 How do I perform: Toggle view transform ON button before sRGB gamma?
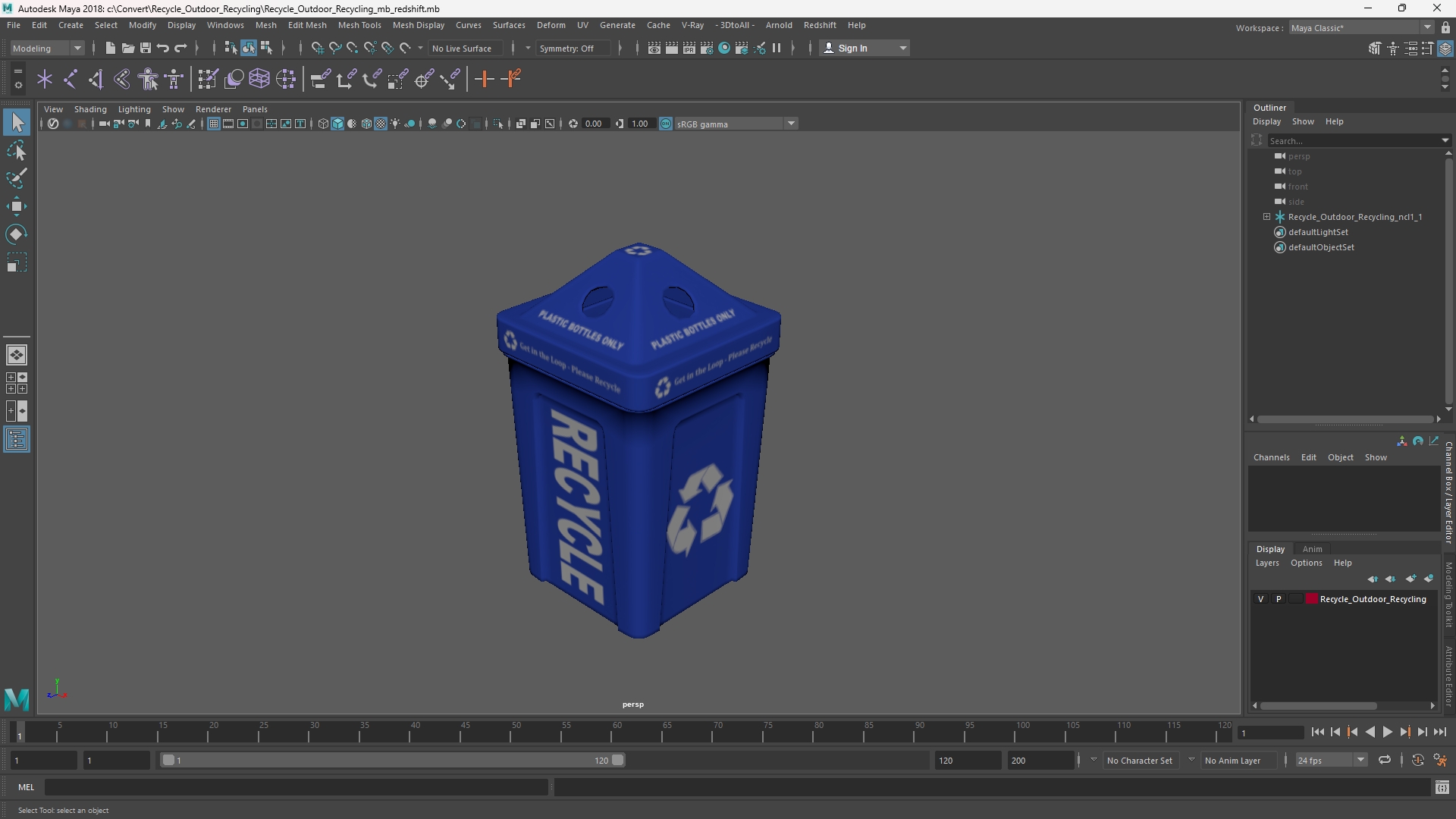[x=666, y=124]
